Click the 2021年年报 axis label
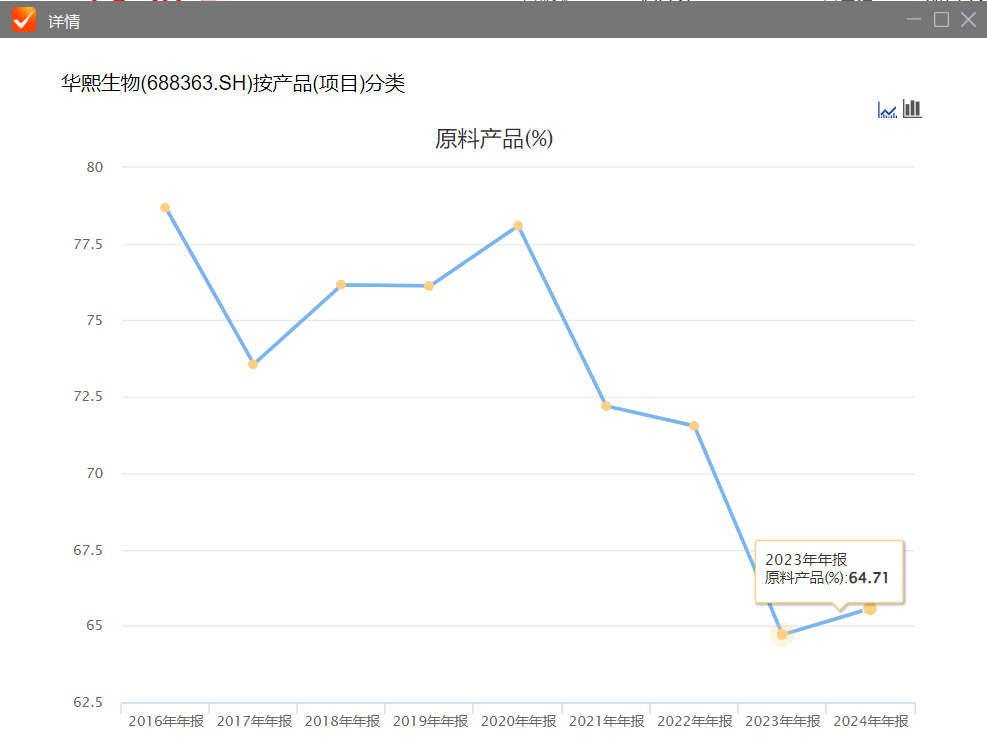987x740 pixels. click(607, 721)
